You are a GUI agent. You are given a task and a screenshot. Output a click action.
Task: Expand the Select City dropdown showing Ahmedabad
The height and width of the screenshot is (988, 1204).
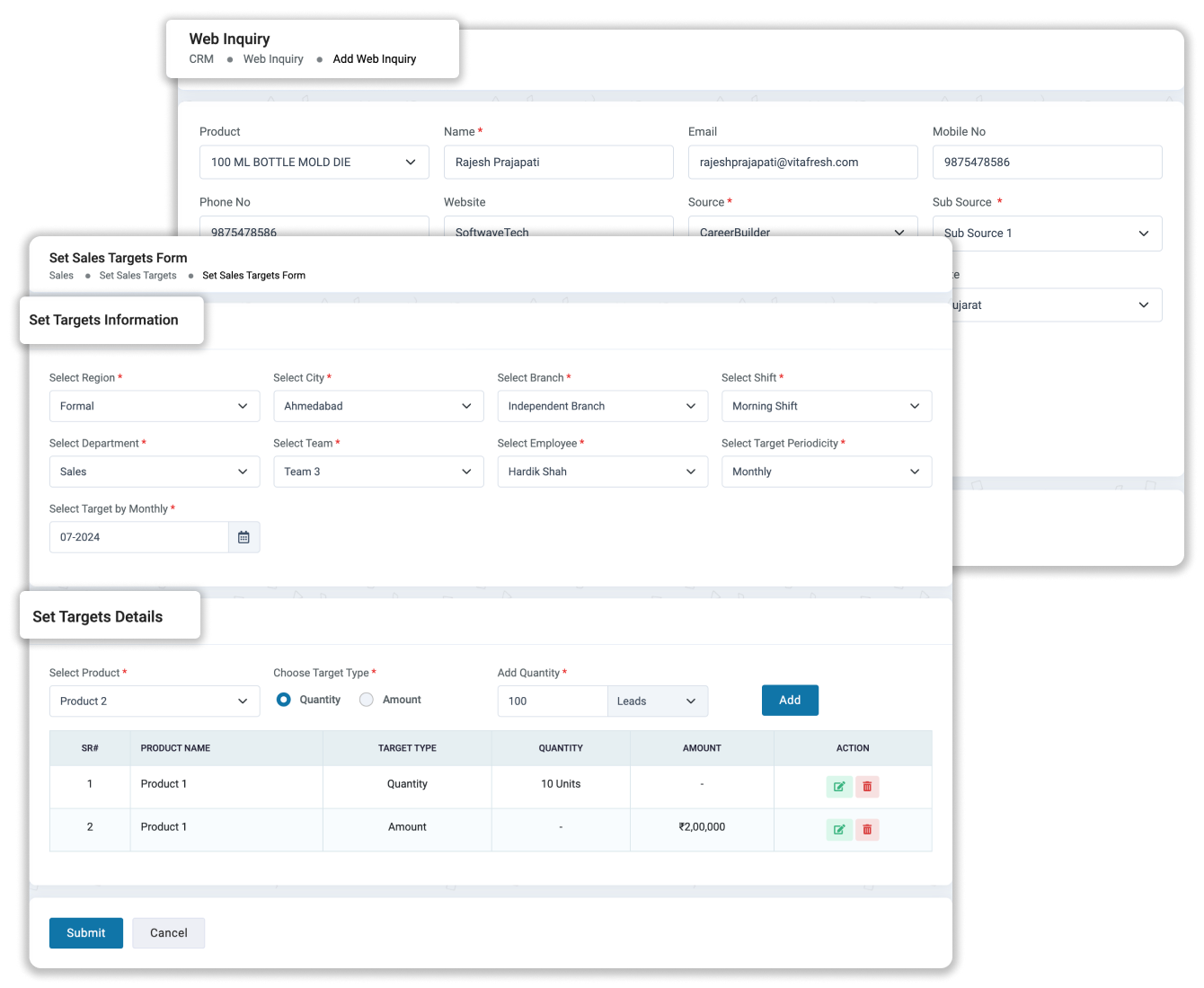pyautogui.click(x=377, y=405)
